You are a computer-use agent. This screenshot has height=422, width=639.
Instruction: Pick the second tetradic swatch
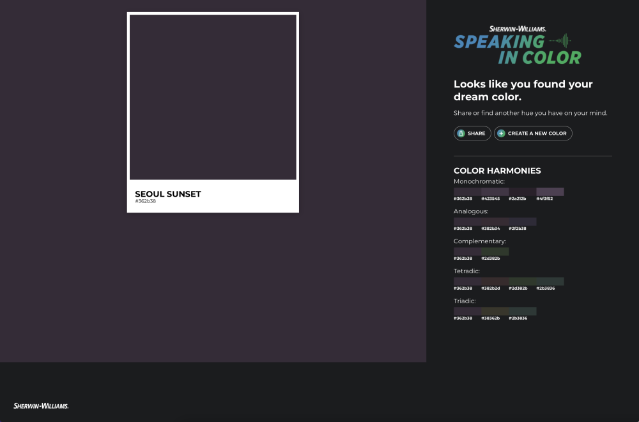click(x=495, y=282)
